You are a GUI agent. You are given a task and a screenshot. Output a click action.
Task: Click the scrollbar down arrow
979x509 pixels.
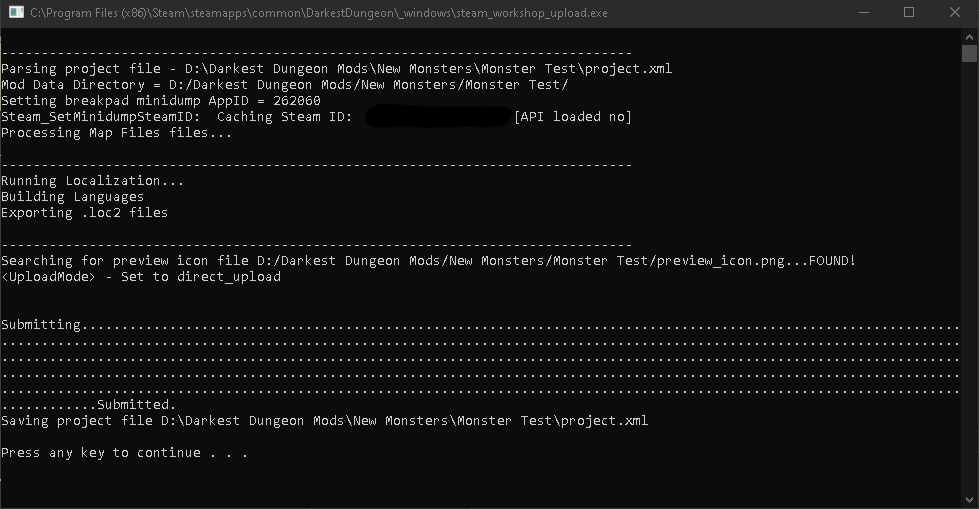(969, 500)
